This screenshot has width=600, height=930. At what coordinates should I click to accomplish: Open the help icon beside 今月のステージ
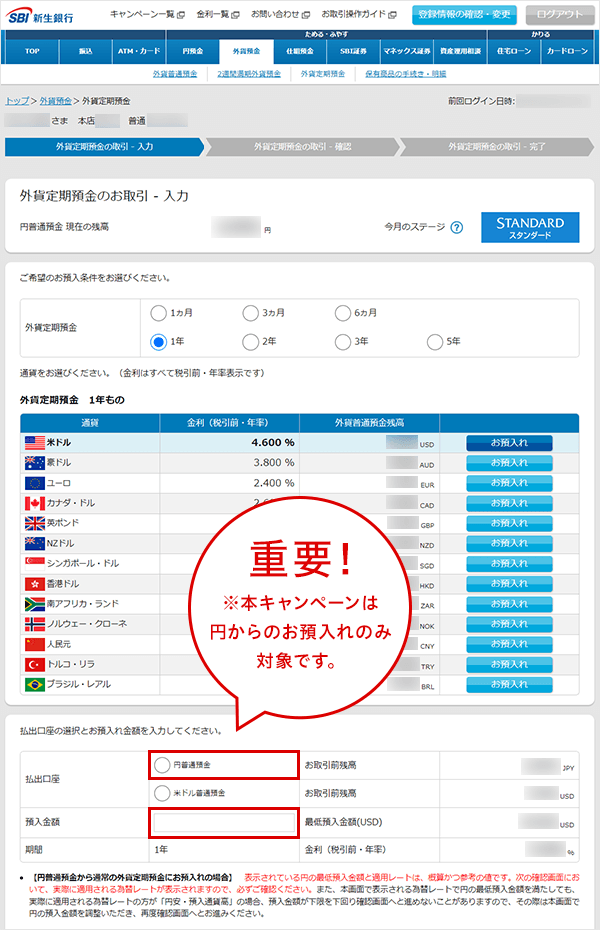coord(456,227)
